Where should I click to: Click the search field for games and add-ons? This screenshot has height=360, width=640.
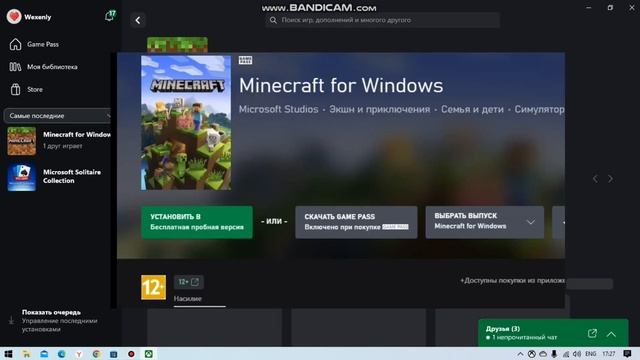(x=382, y=20)
